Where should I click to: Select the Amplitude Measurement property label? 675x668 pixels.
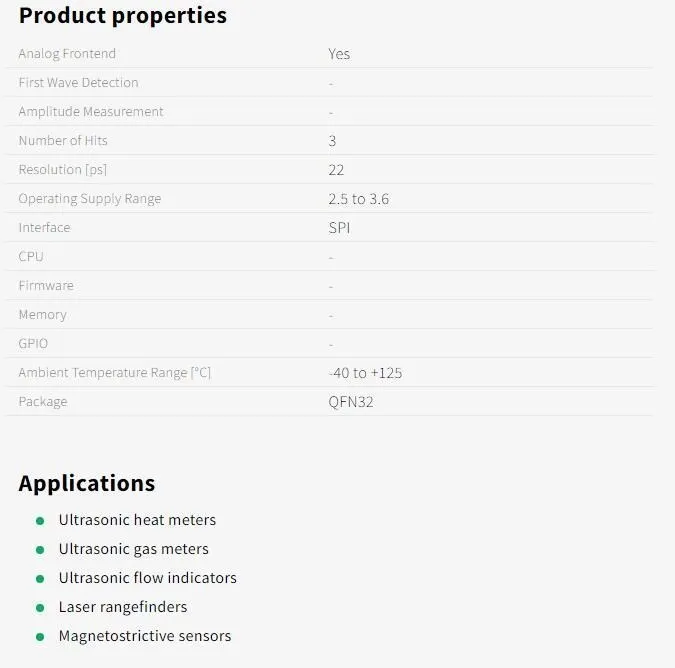tap(91, 112)
